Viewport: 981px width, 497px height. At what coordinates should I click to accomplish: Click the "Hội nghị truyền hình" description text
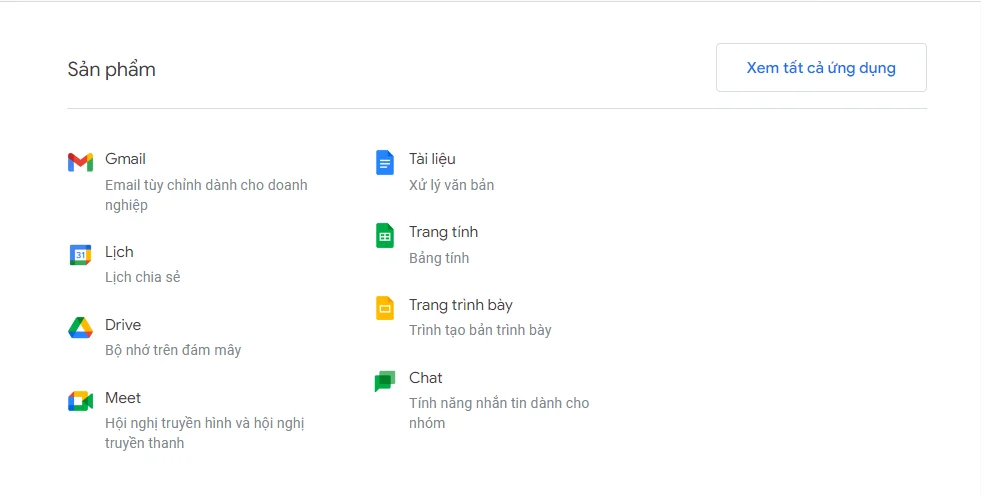click(x=205, y=433)
